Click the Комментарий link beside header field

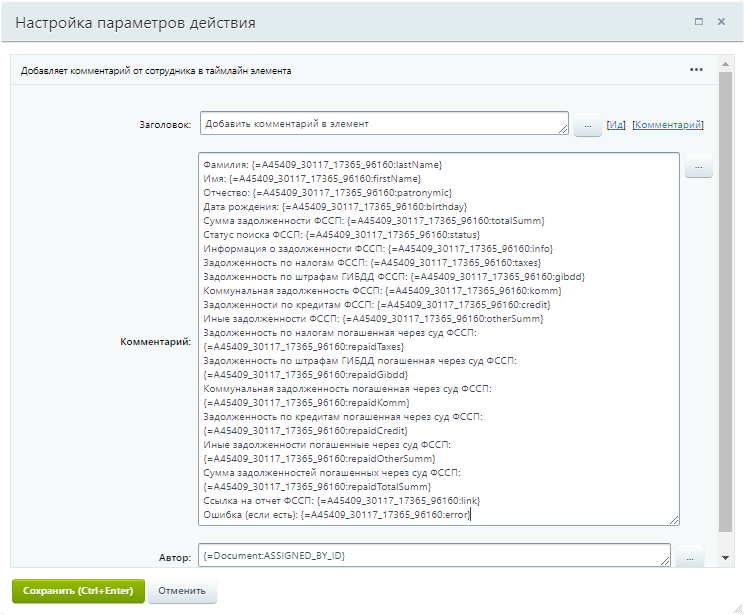[x=668, y=125]
